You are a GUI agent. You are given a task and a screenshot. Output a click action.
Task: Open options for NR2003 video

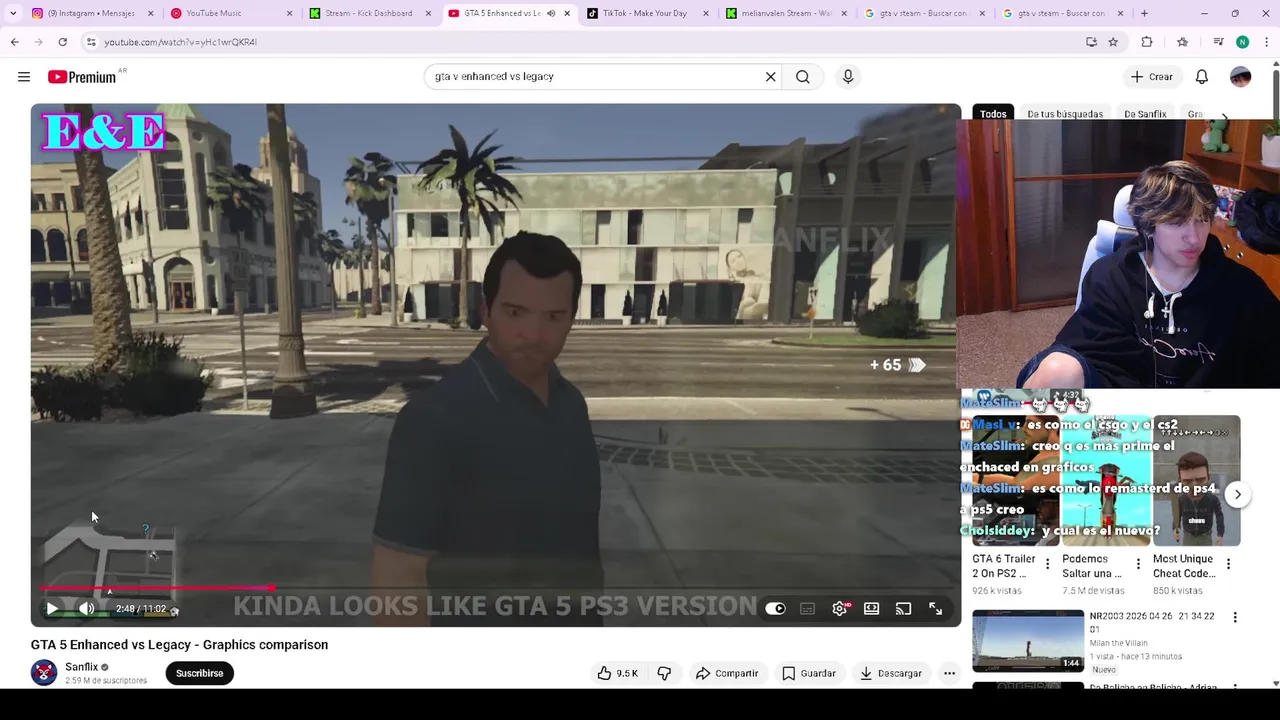[x=1235, y=618]
